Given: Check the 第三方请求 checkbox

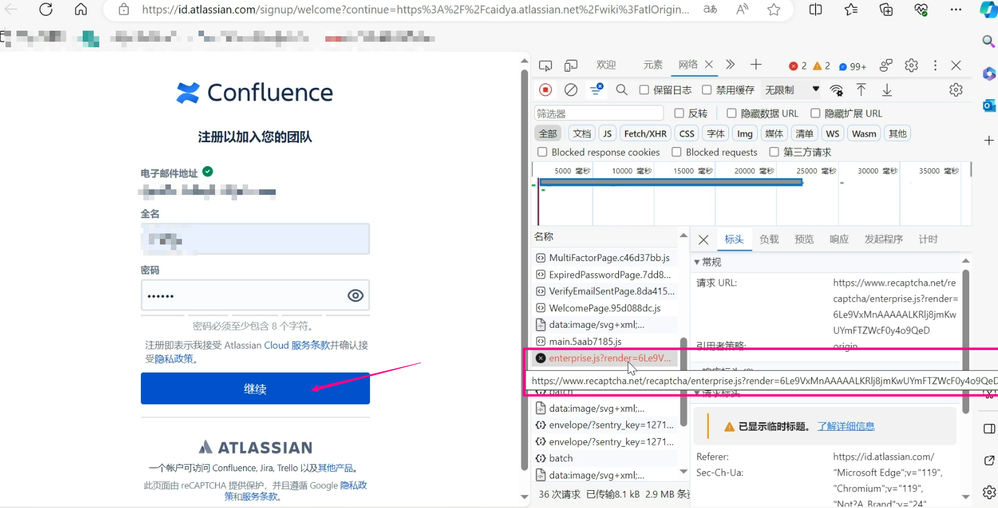Looking at the screenshot, I should [774, 152].
